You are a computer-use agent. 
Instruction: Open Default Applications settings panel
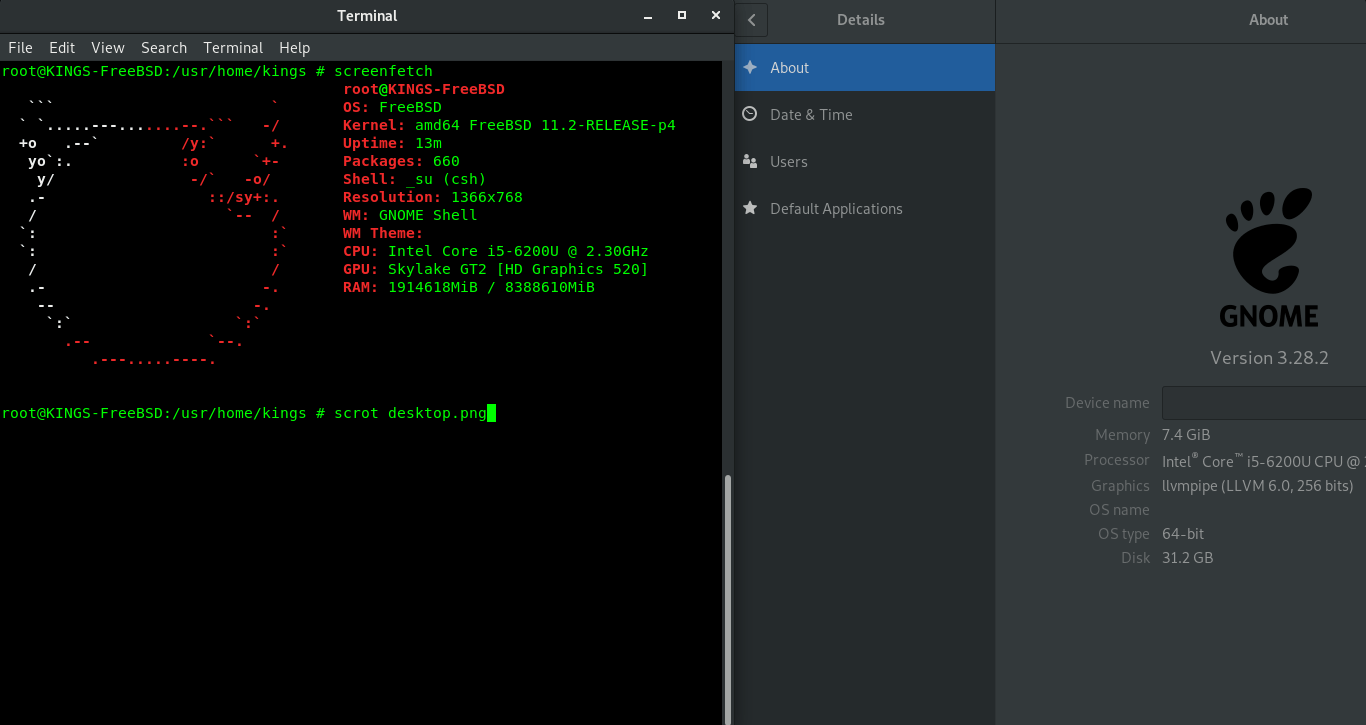865,208
